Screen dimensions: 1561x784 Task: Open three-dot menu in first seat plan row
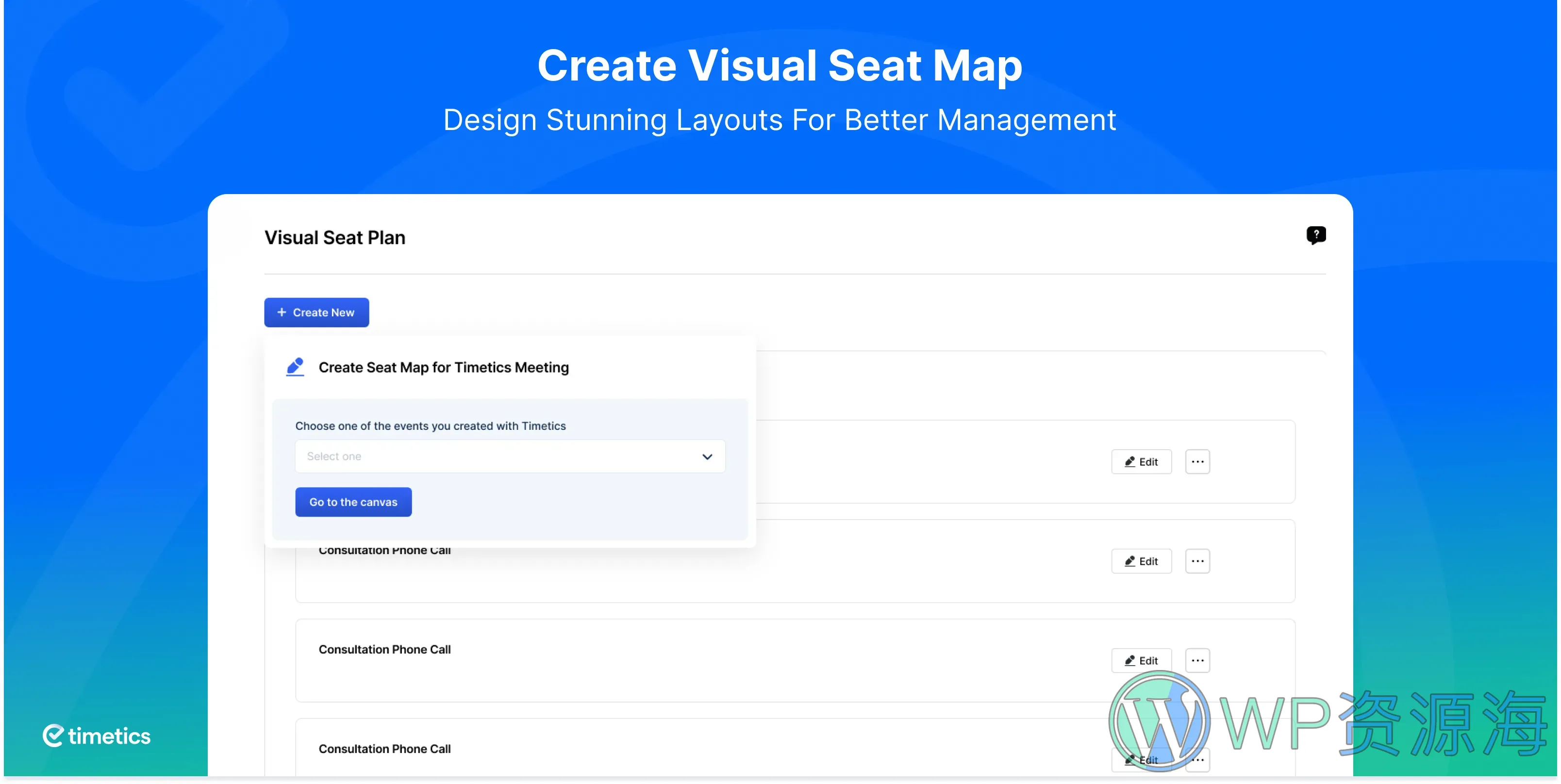tap(1197, 462)
